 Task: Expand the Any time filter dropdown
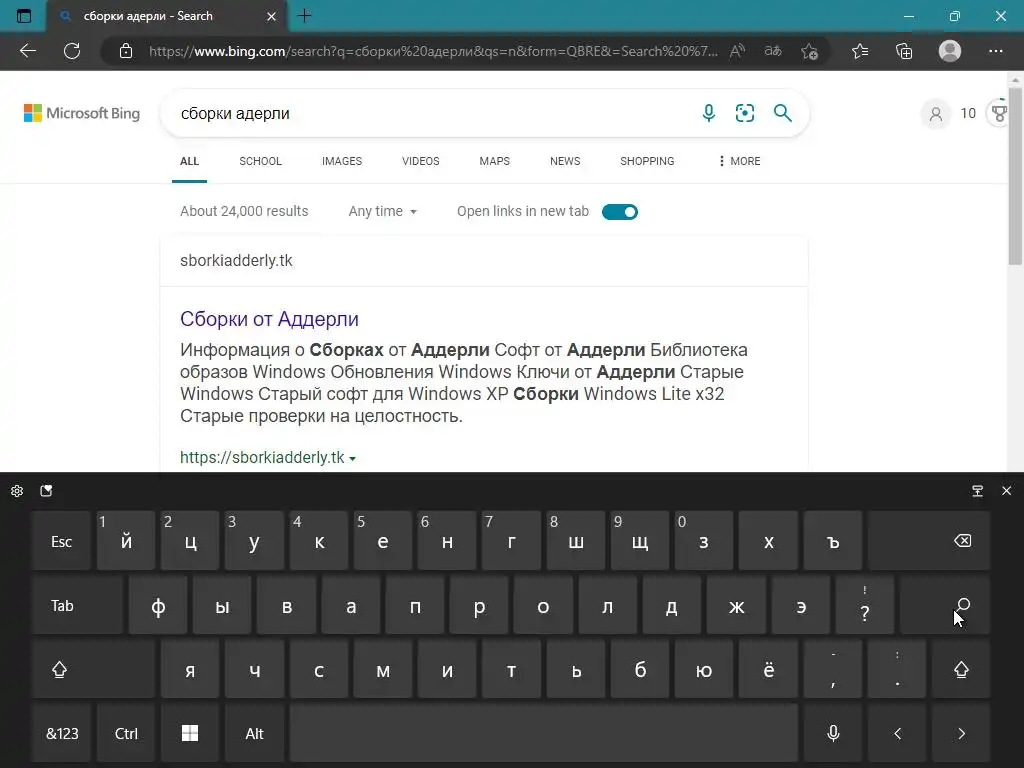383,211
